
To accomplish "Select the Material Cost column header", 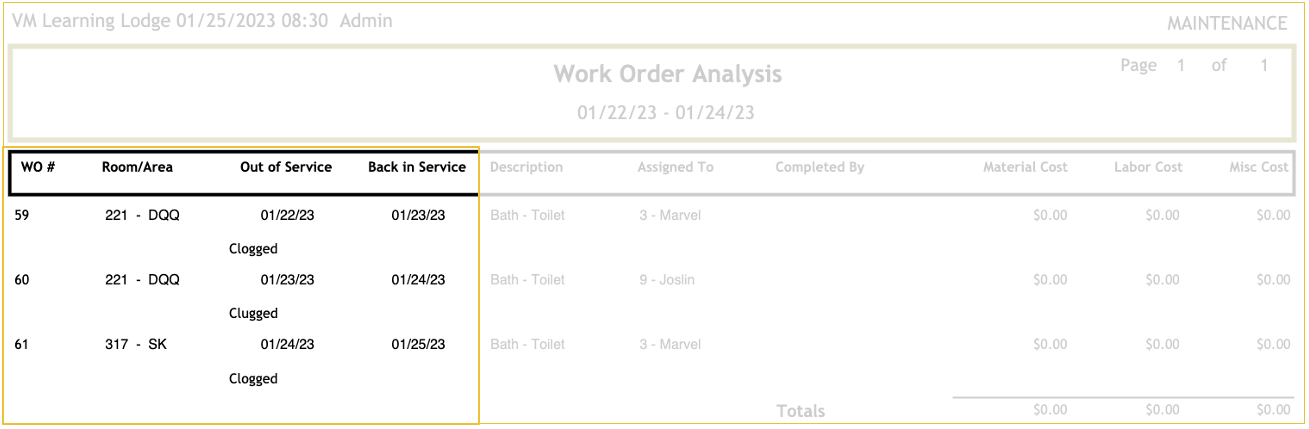I will (x=1025, y=167).
